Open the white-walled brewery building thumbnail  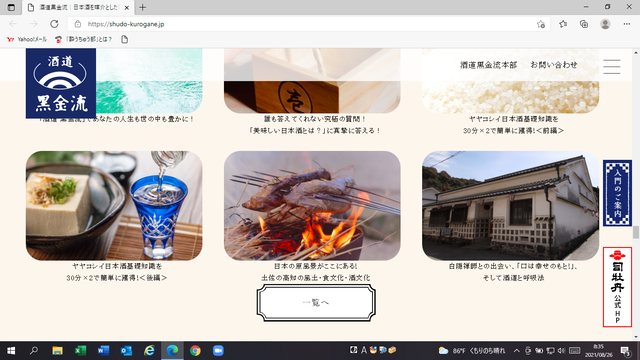coord(511,206)
